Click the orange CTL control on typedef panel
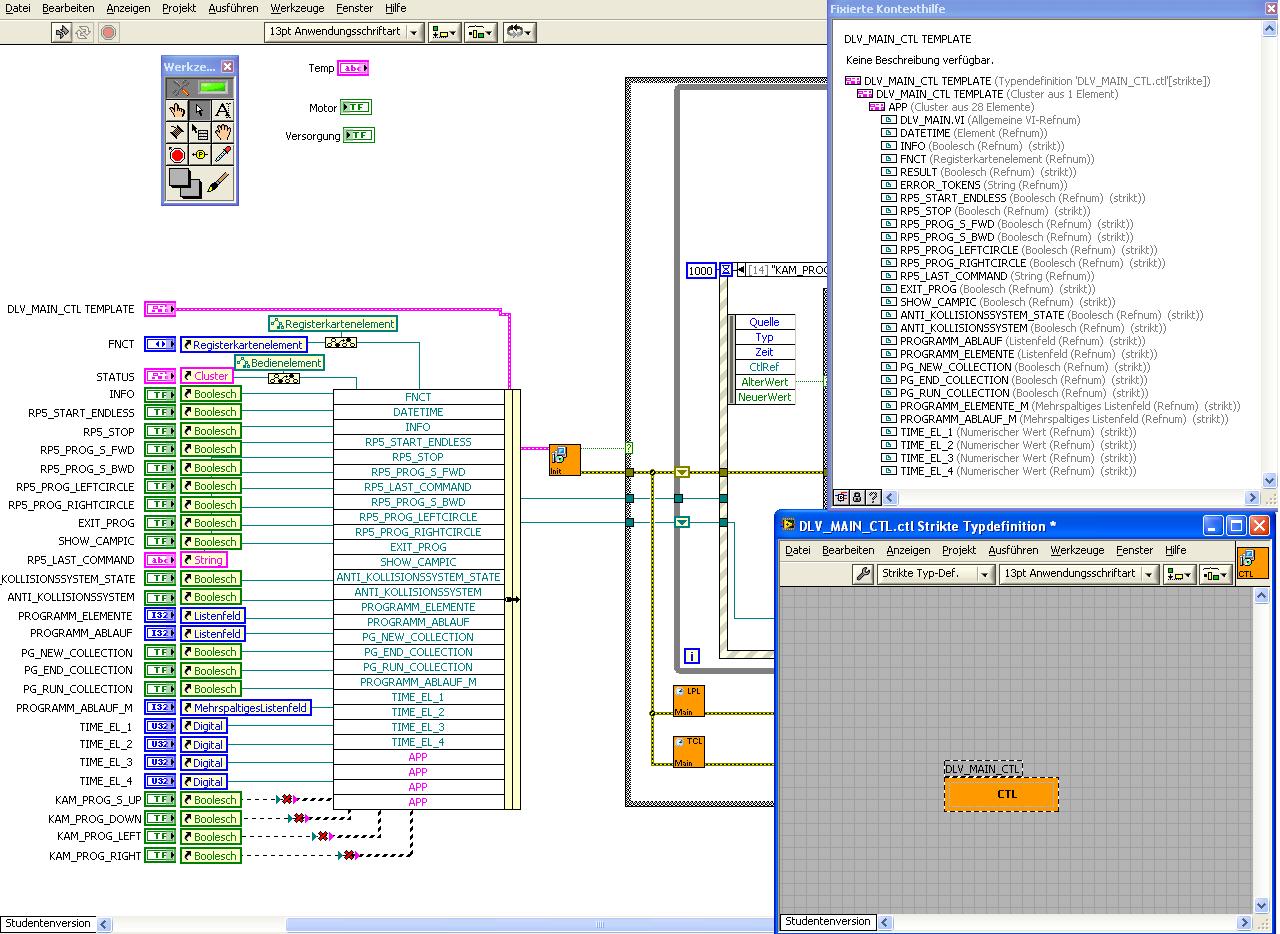 [x=1001, y=794]
